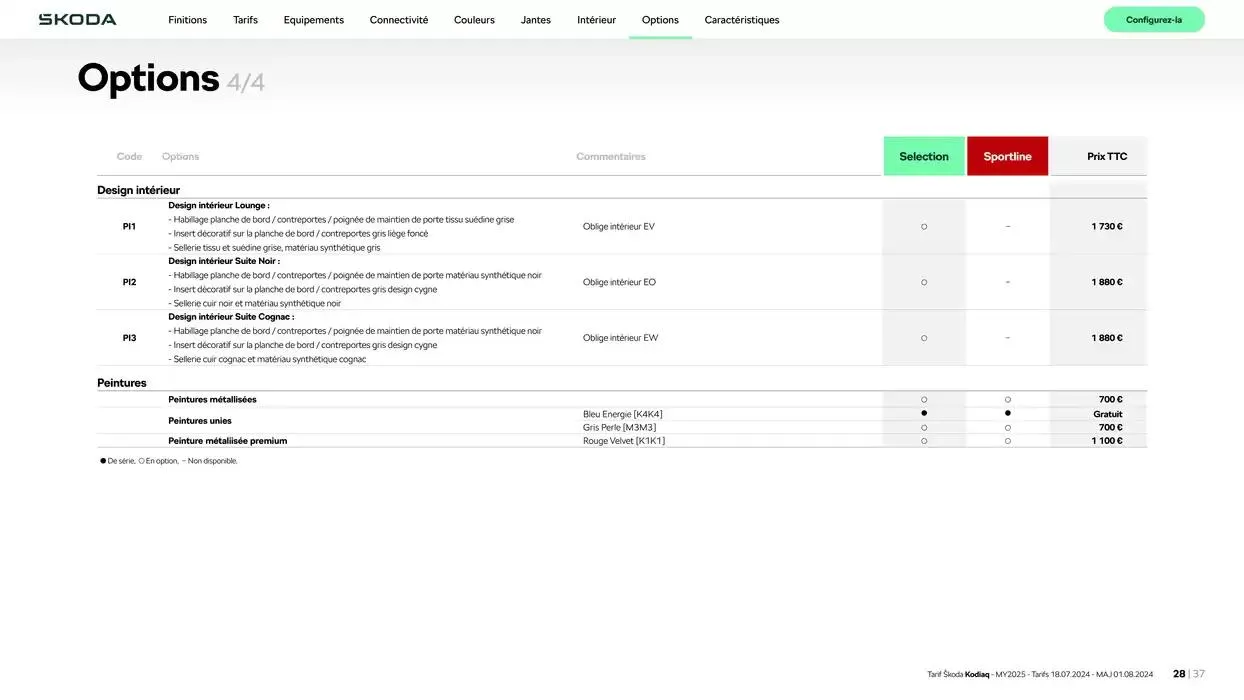Open the Connectivité tab

(398, 20)
